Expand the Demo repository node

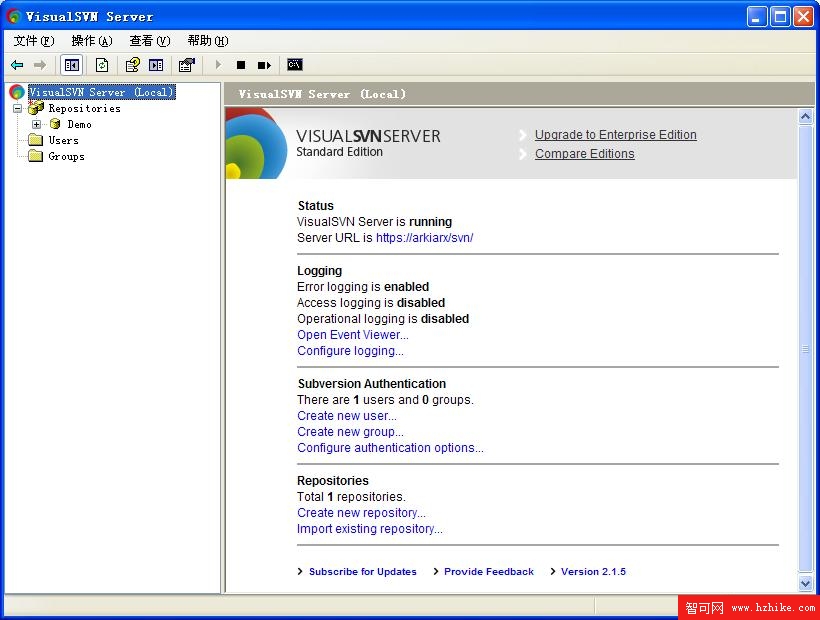pos(36,124)
